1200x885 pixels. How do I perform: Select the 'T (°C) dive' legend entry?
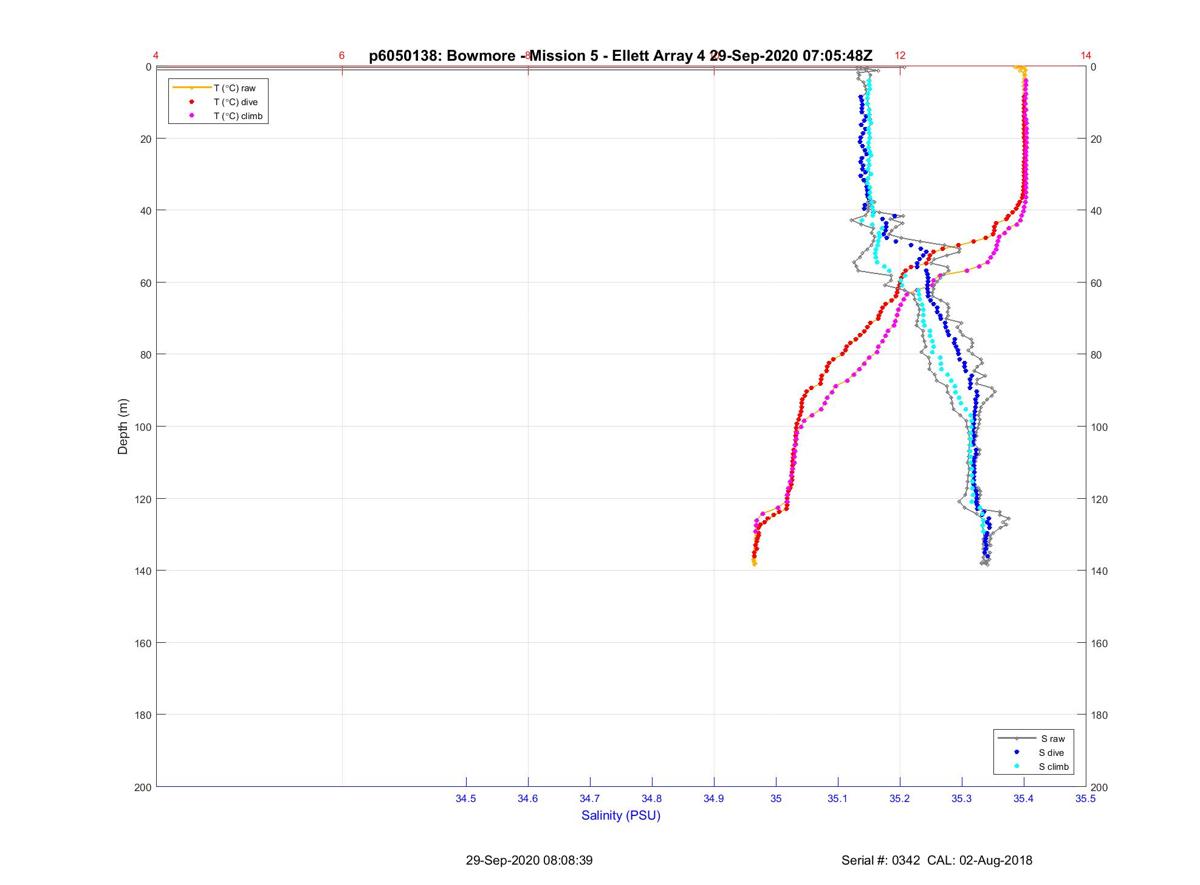[x=236, y=102]
